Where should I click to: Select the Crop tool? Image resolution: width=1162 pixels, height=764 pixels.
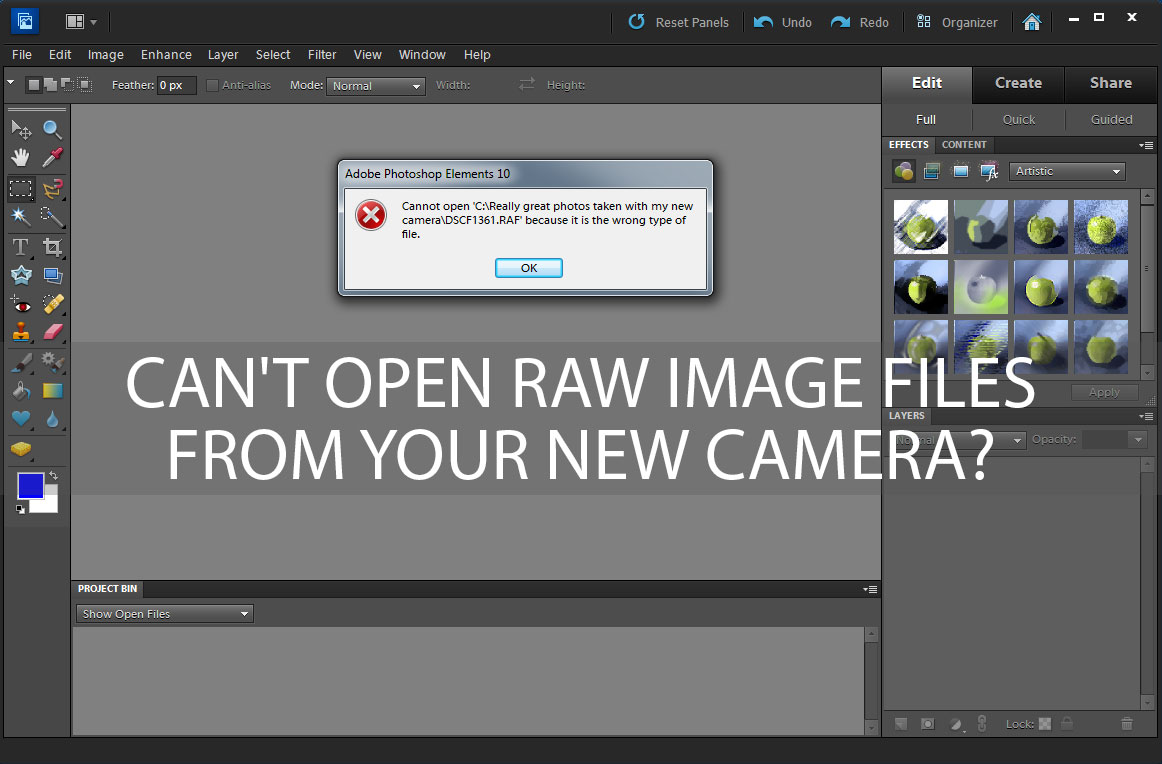[x=52, y=247]
